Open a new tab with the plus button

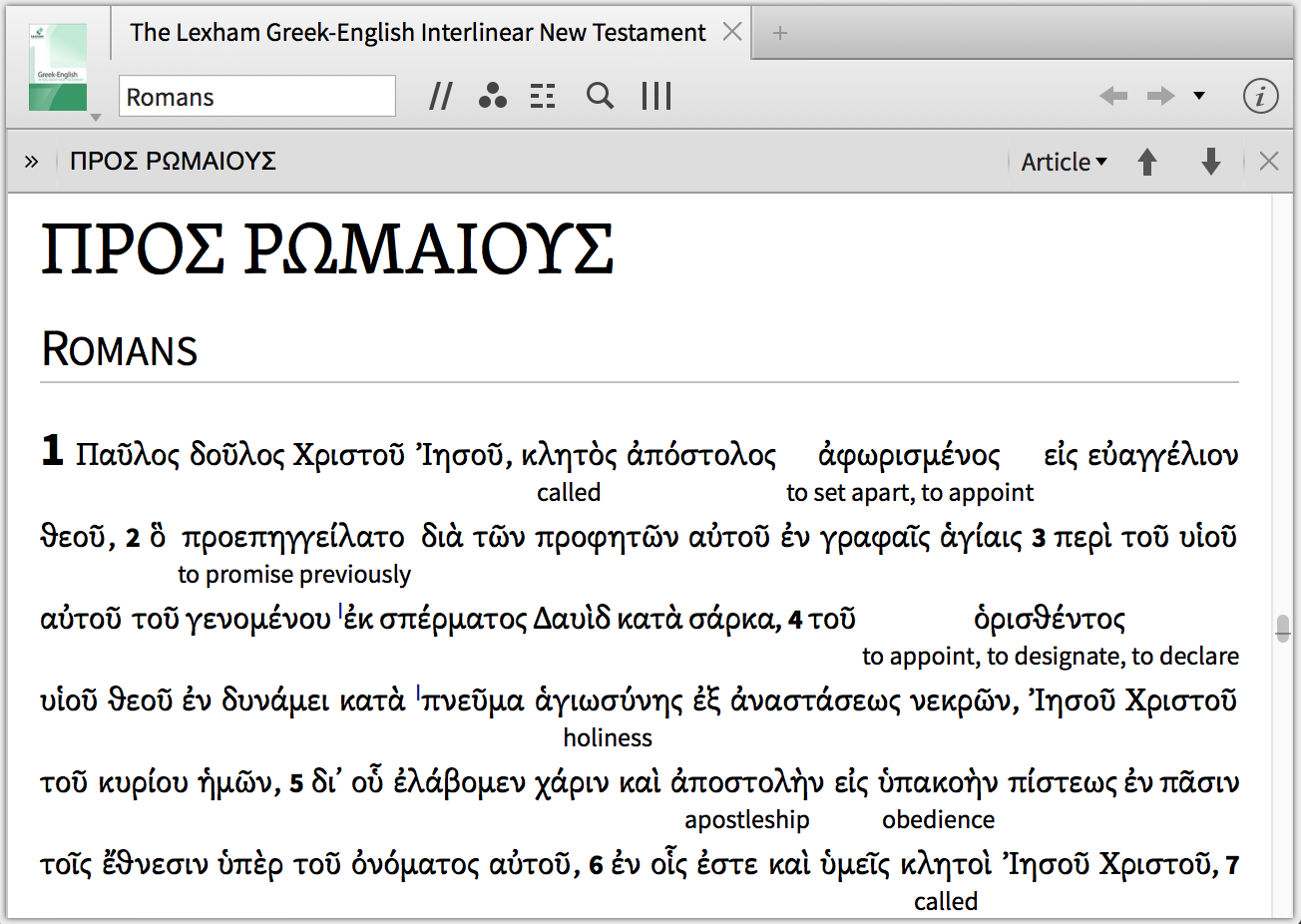779,32
